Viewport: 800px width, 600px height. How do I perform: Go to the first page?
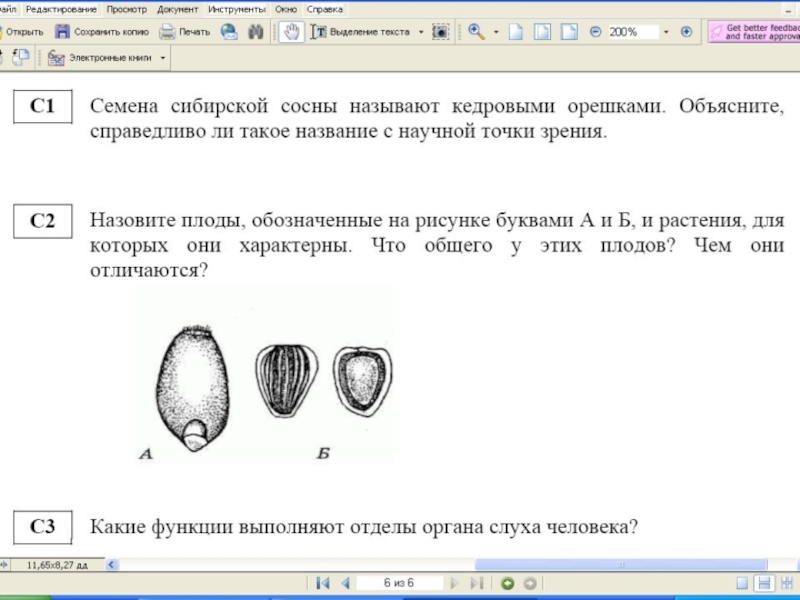pyautogui.click(x=322, y=583)
